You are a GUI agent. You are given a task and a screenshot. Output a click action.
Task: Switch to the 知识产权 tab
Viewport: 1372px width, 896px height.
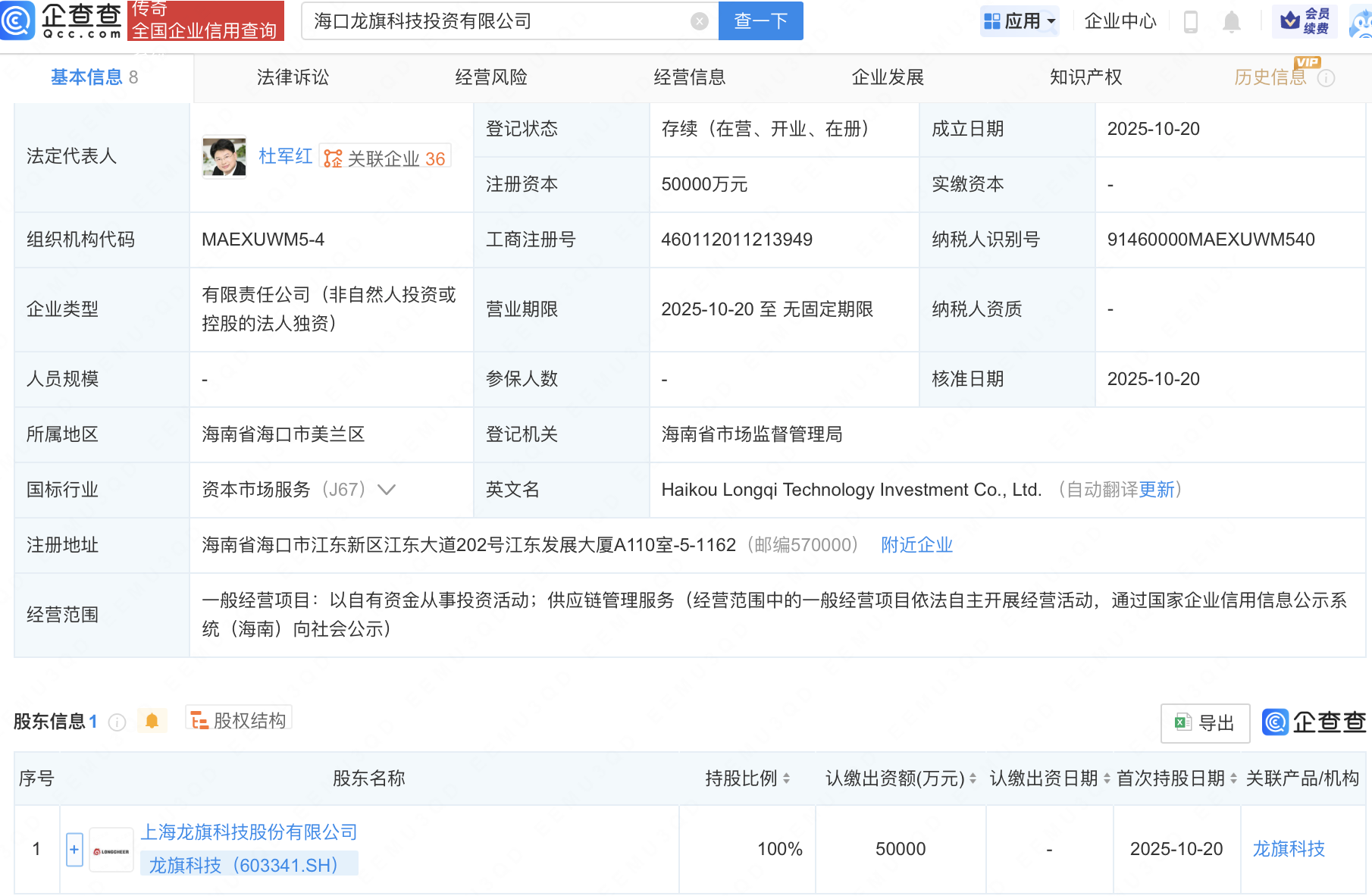coord(1085,77)
